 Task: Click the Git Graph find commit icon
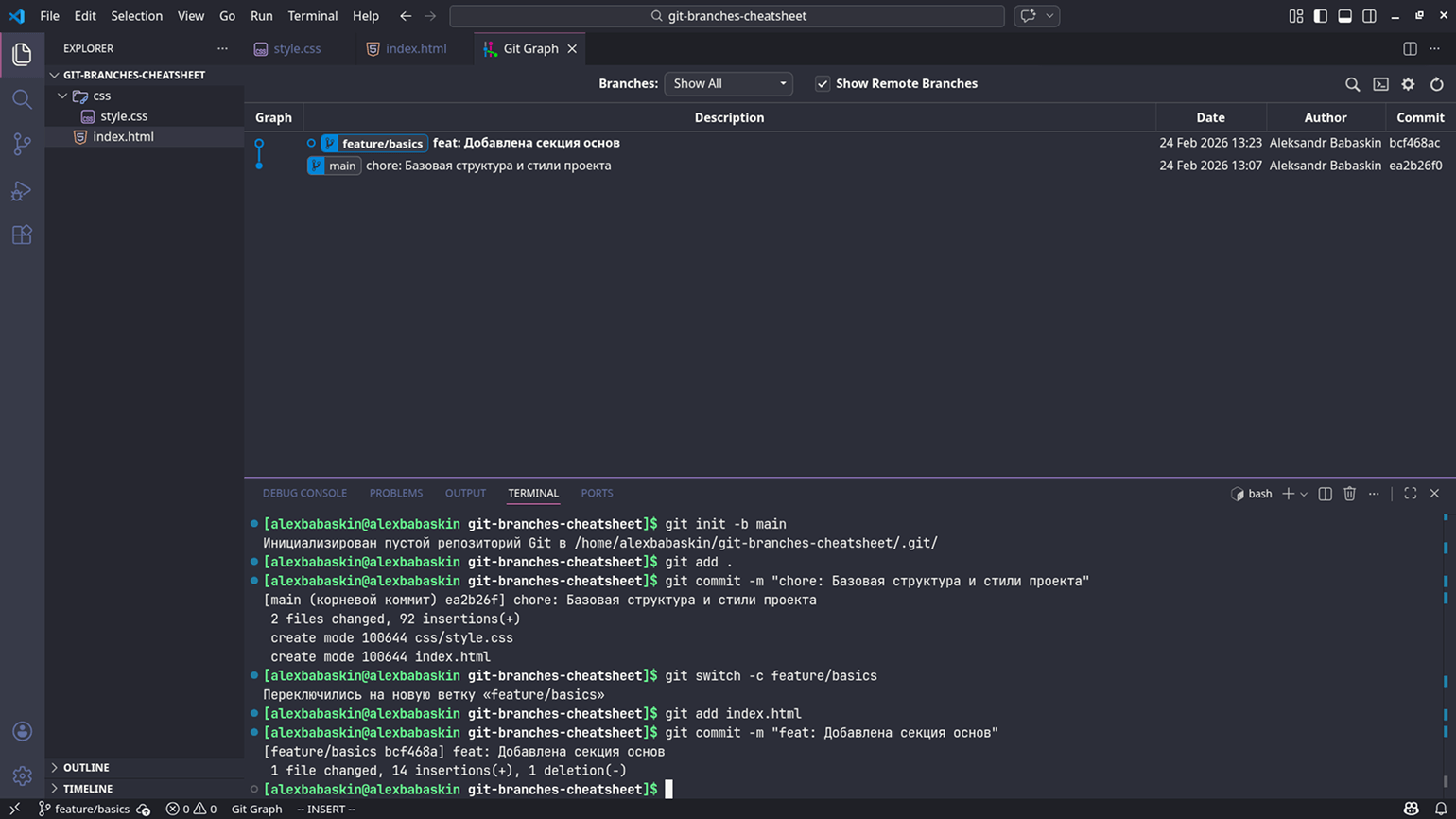point(1352,84)
